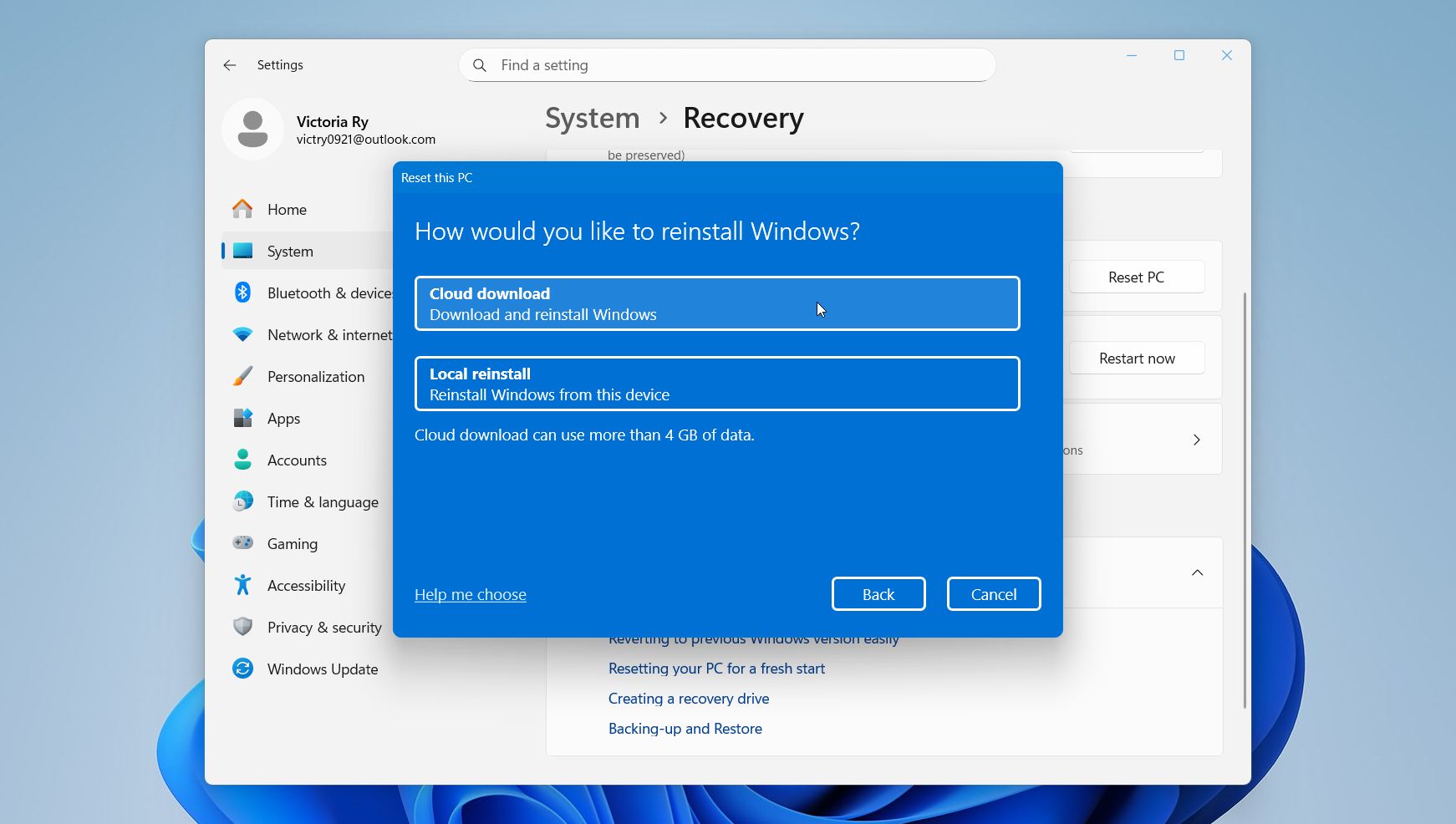Open Personalization paintbrush icon
The image size is (1456, 824).
click(x=242, y=376)
